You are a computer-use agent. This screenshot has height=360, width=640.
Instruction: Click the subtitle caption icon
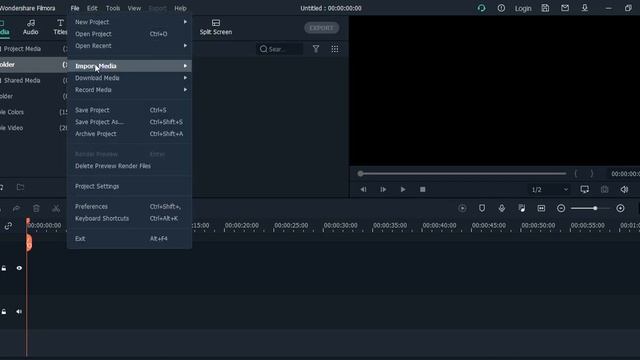point(541,208)
